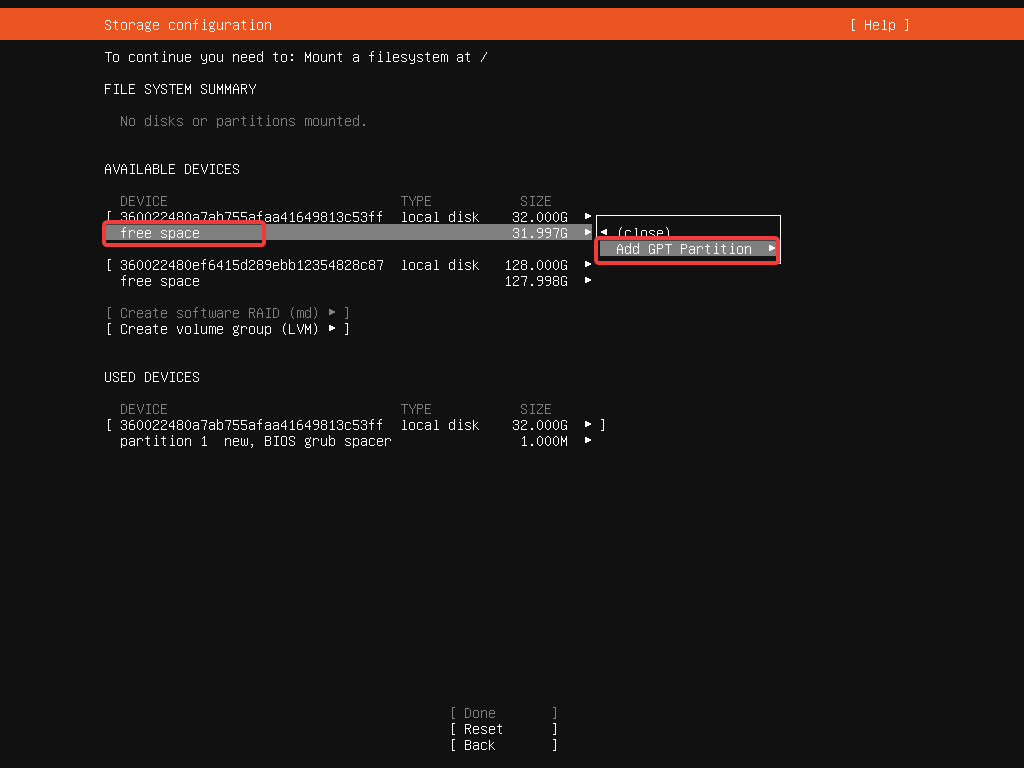Viewport: 1024px width, 768px height.
Task: Open the Help menu
Action: pyautogui.click(x=879, y=25)
